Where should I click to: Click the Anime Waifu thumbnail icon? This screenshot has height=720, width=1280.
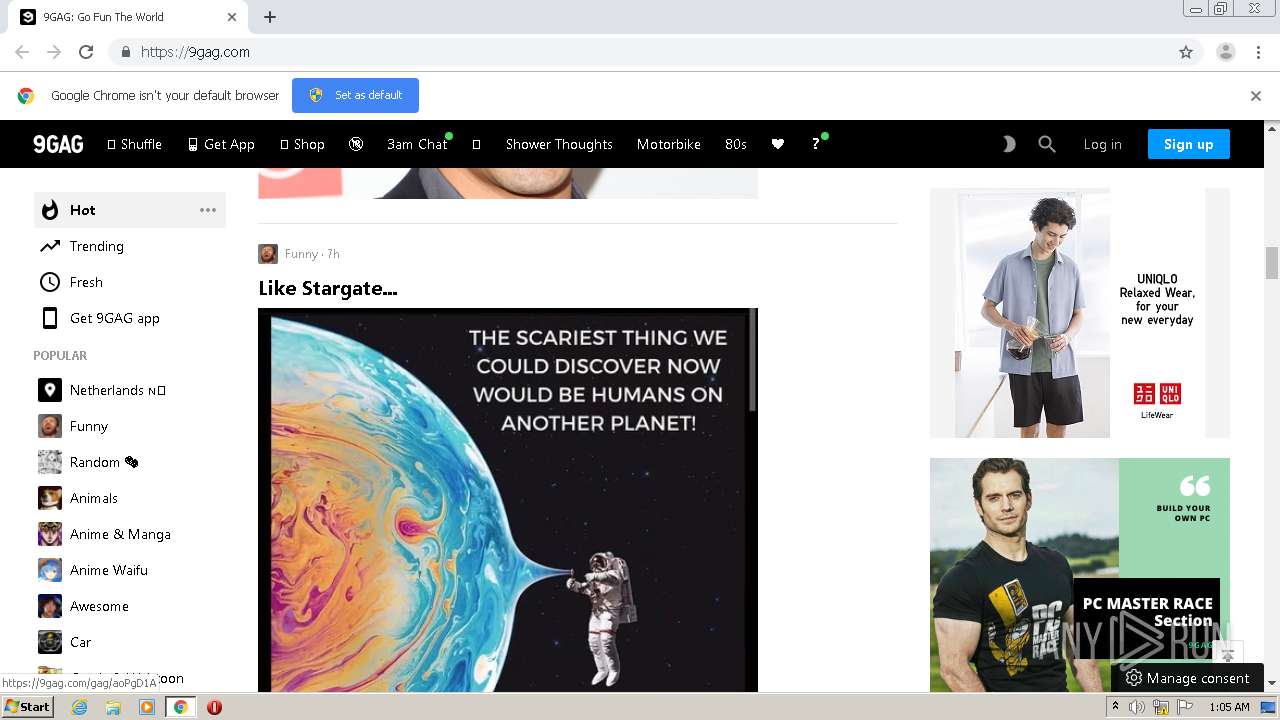click(x=50, y=570)
